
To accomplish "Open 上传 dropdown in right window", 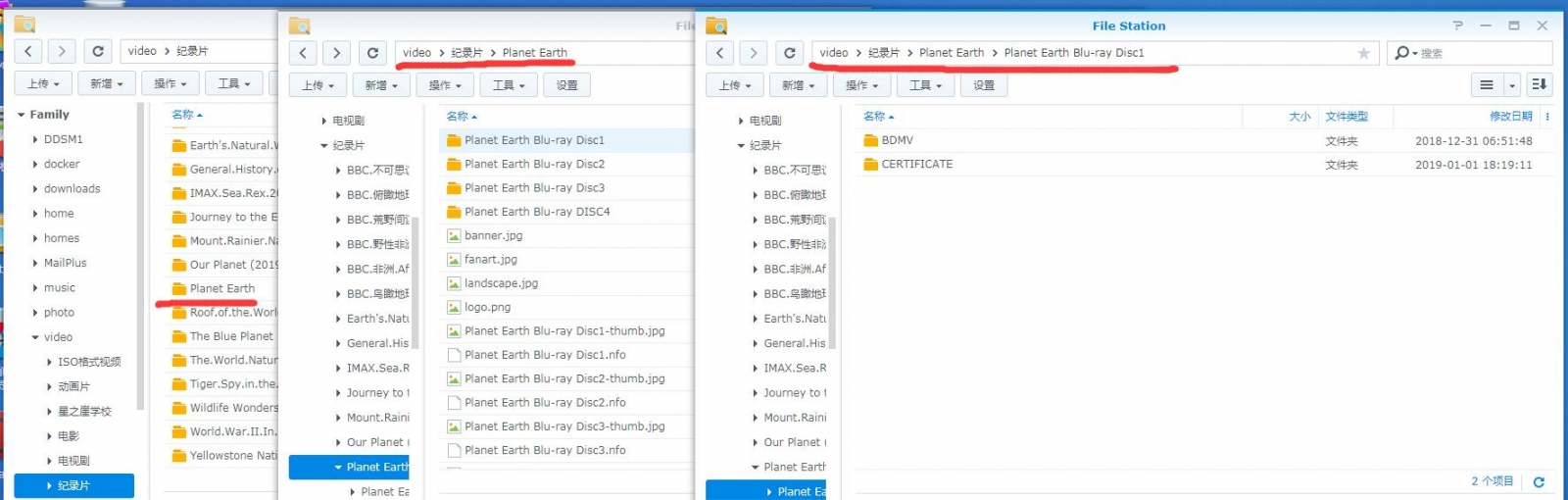I will pyautogui.click(x=735, y=85).
